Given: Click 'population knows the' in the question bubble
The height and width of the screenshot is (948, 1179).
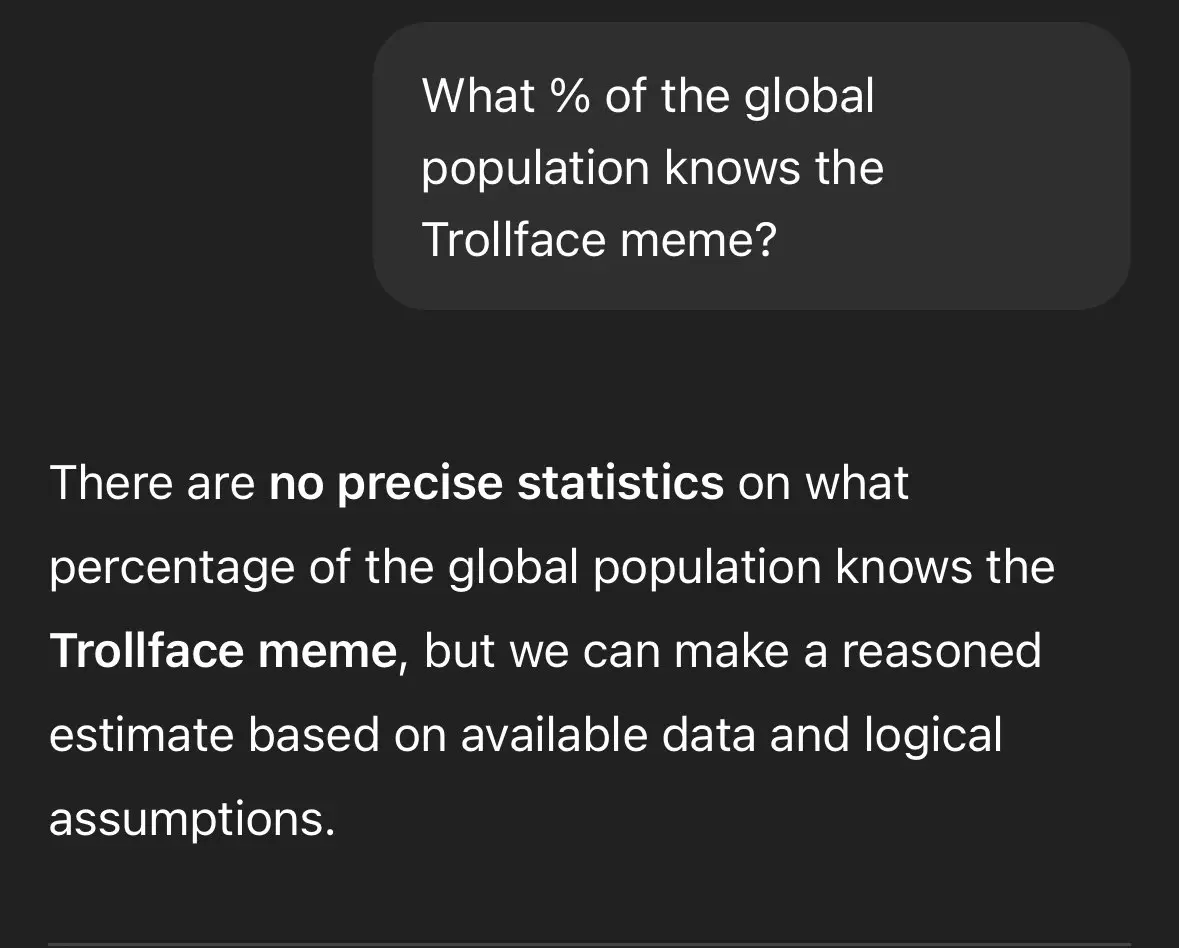Looking at the screenshot, I should 653,168.
